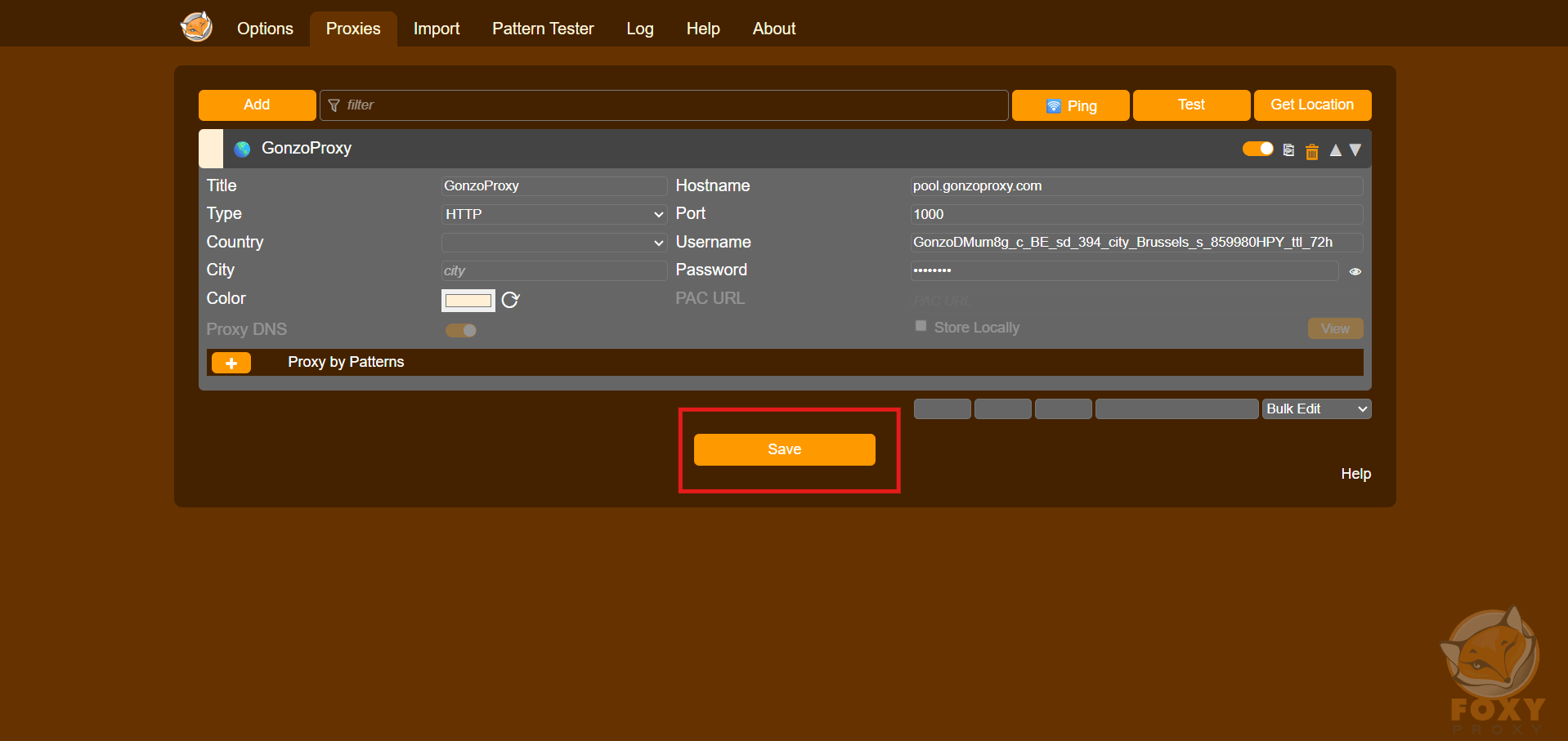Collapse the GonzoProxy header row
This screenshot has height=741, width=1568.
tap(785, 149)
